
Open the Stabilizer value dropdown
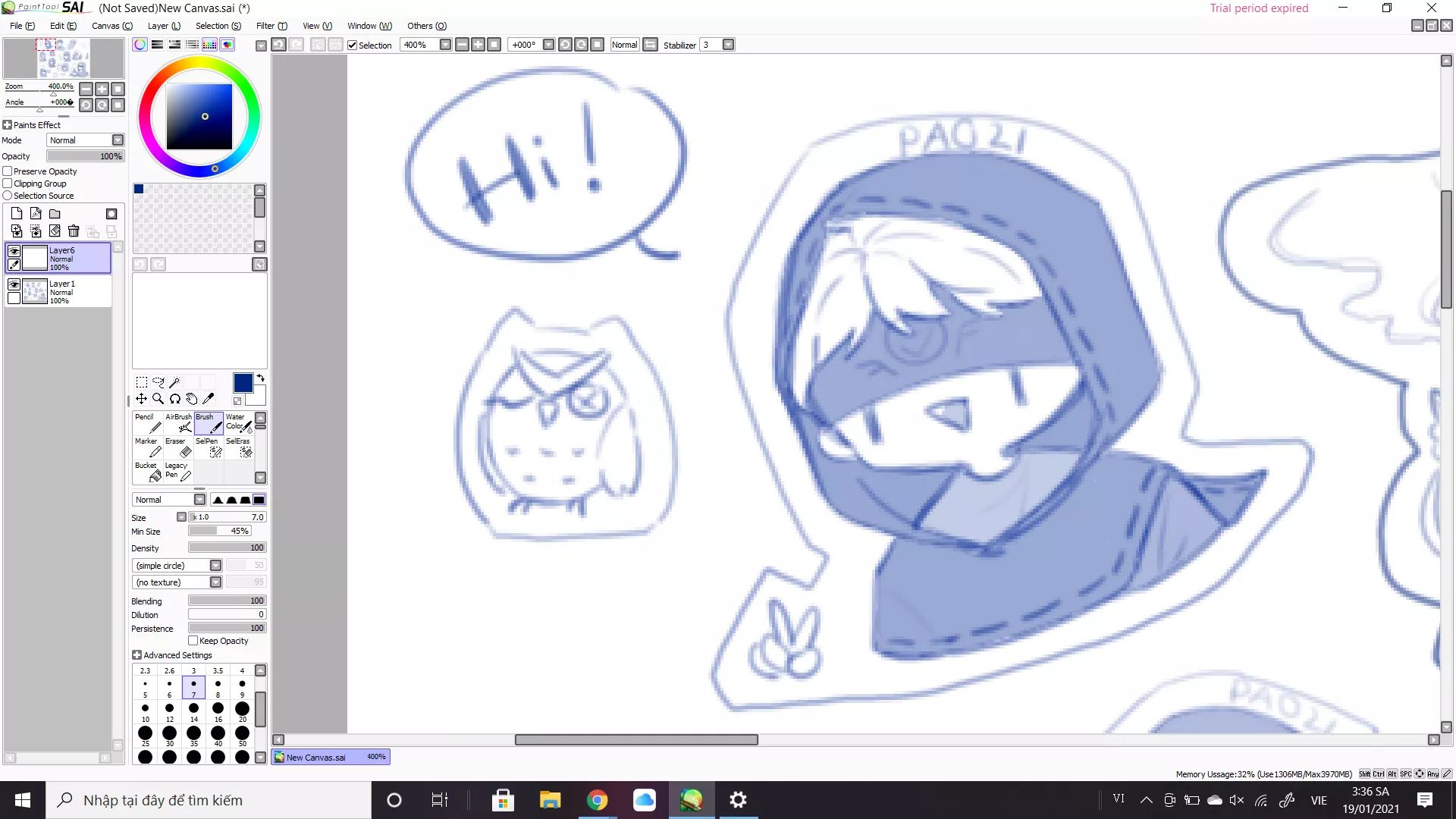coord(728,45)
